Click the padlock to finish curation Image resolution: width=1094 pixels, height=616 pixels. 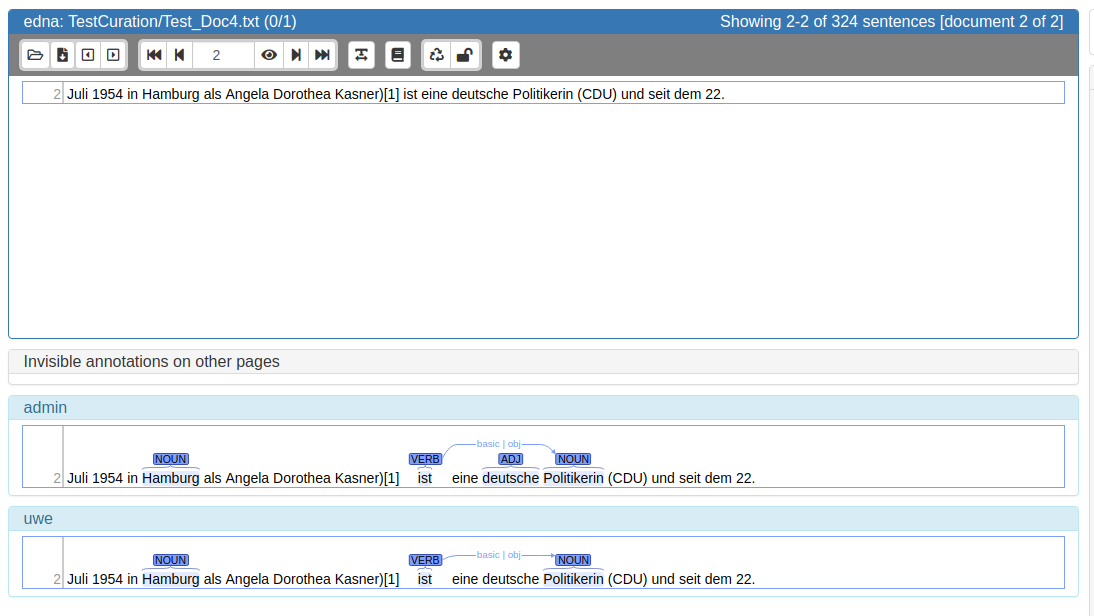pyautogui.click(x=464, y=55)
